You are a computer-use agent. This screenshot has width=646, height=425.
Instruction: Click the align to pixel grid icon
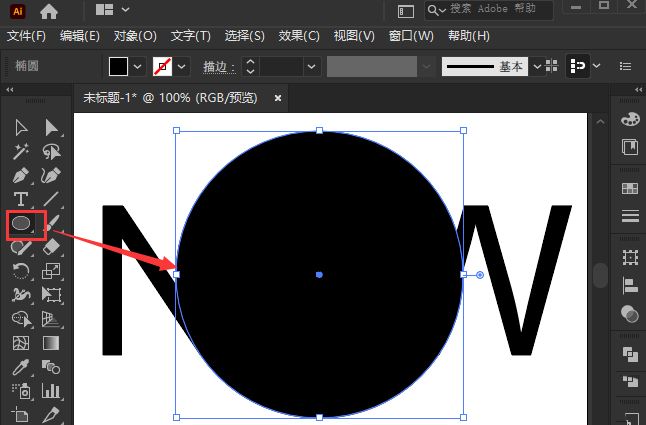coord(552,66)
